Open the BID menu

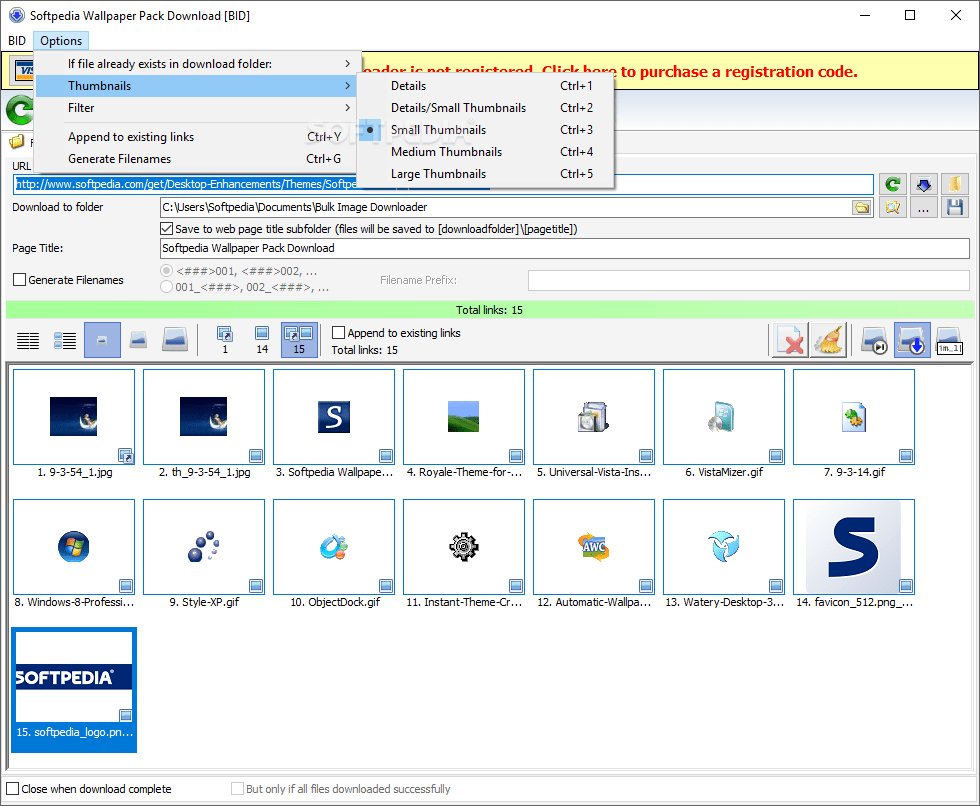16,40
